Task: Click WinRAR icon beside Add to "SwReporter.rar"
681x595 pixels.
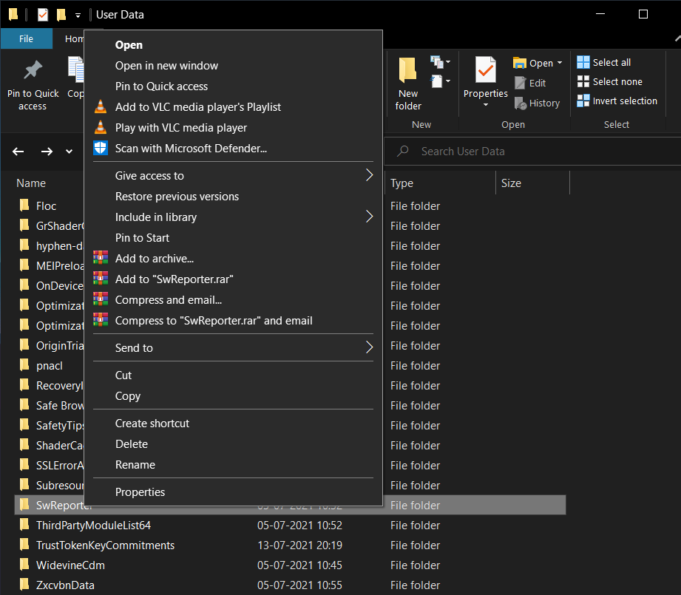Action: (100, 278)
